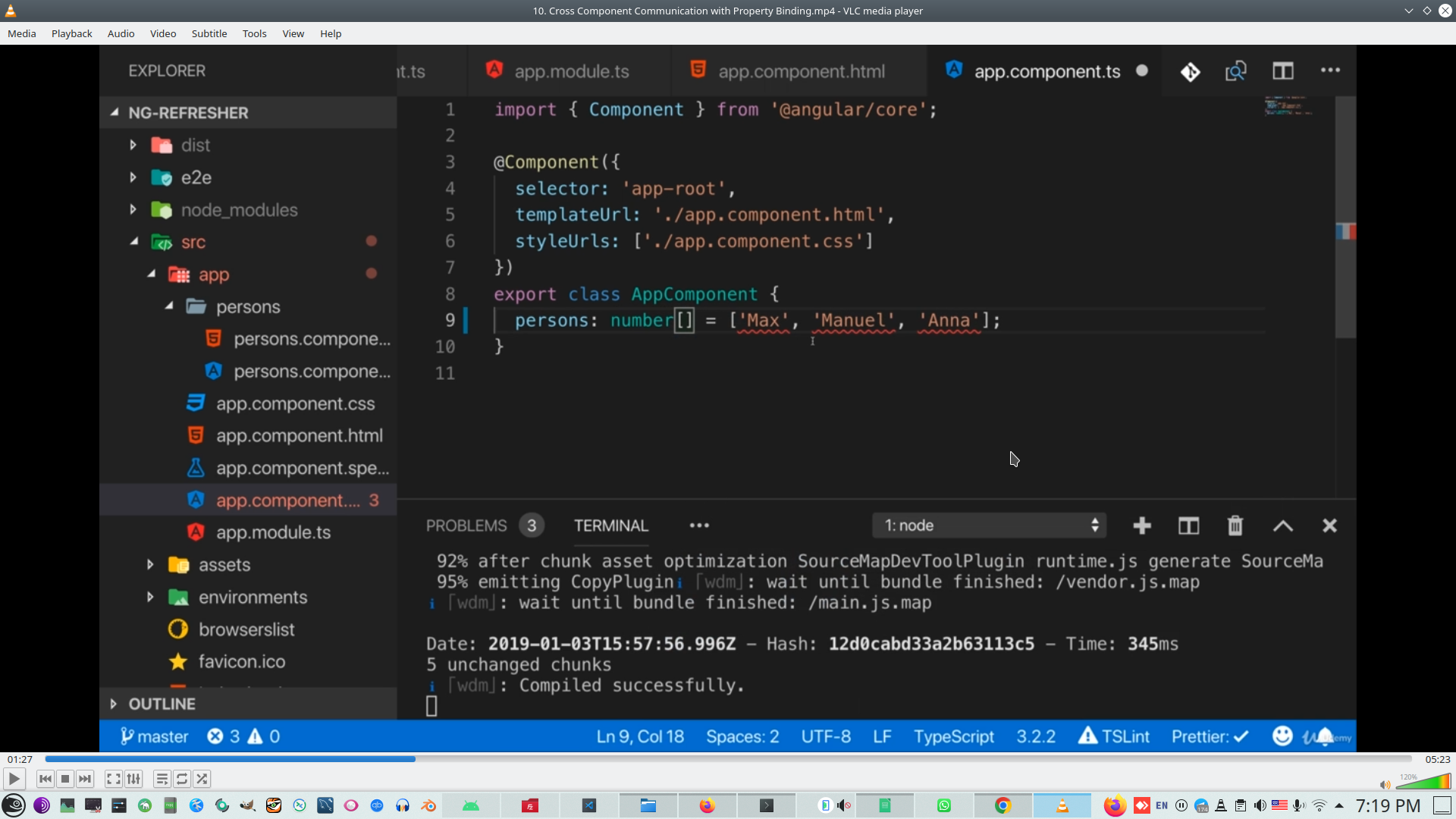Skip to next media in playlist
The width and height of the screenshot is (1456, 819).
(85, 779)
